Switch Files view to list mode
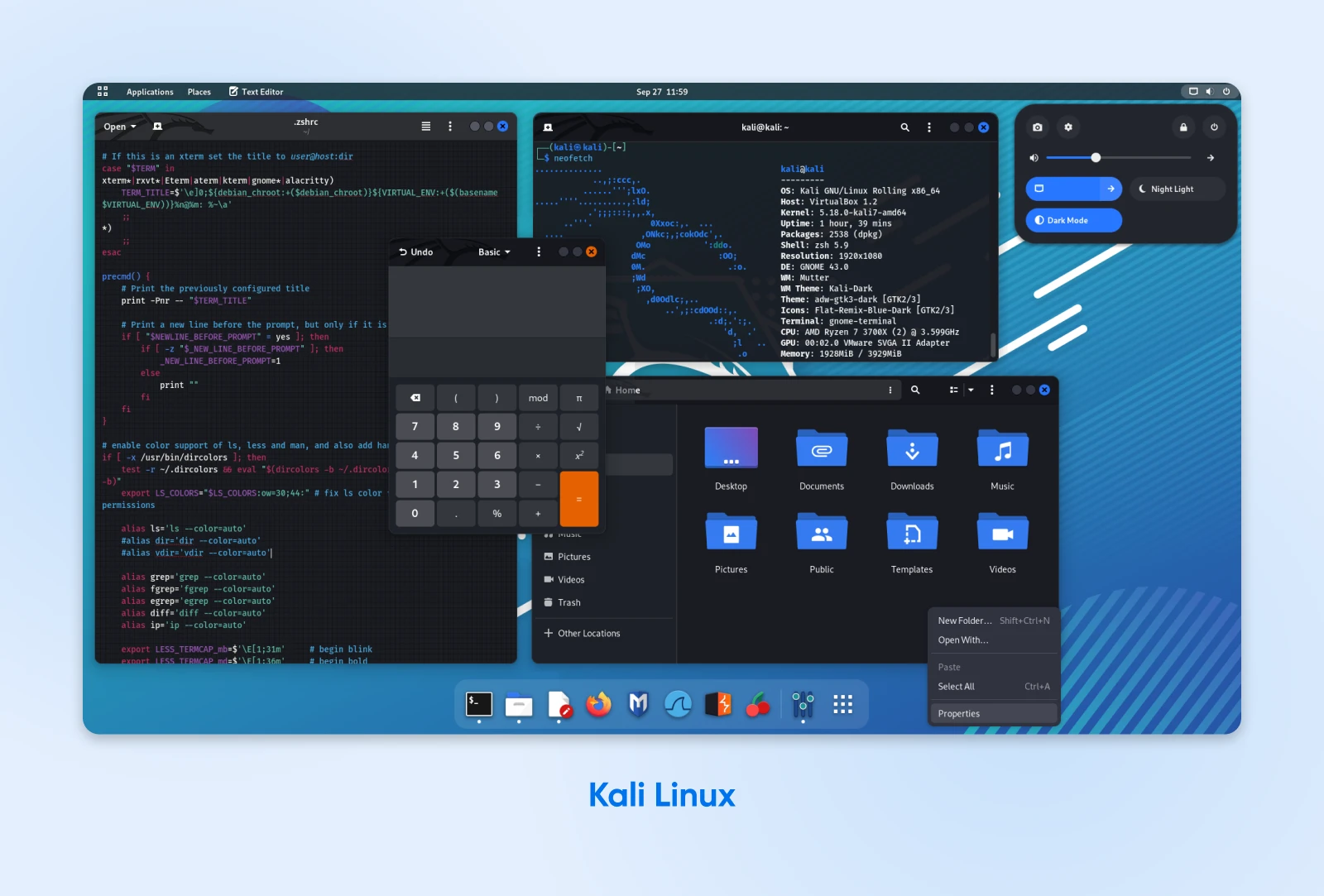 pyautogui.click(x=954, y=390)
